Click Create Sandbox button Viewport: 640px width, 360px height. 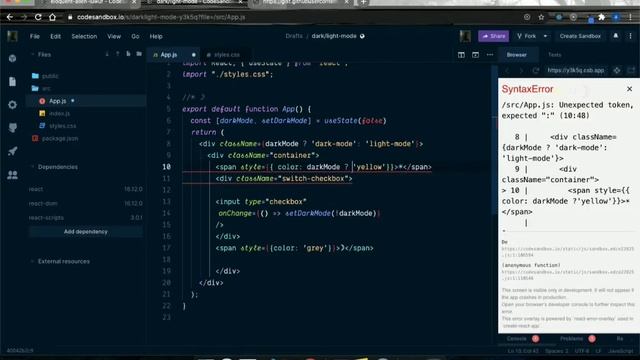pyautogui.click(x=580, y=36)
